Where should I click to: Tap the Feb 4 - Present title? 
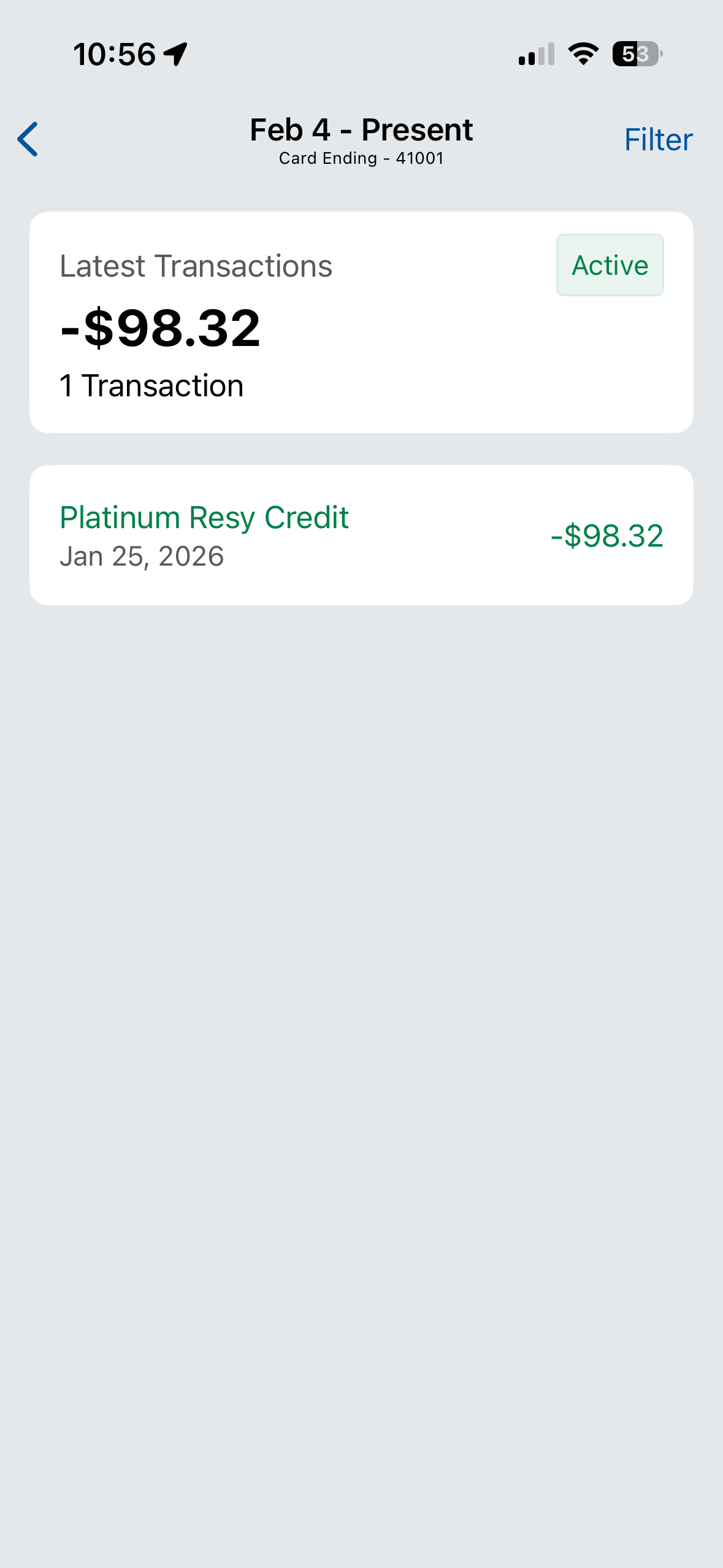(361, 130)
